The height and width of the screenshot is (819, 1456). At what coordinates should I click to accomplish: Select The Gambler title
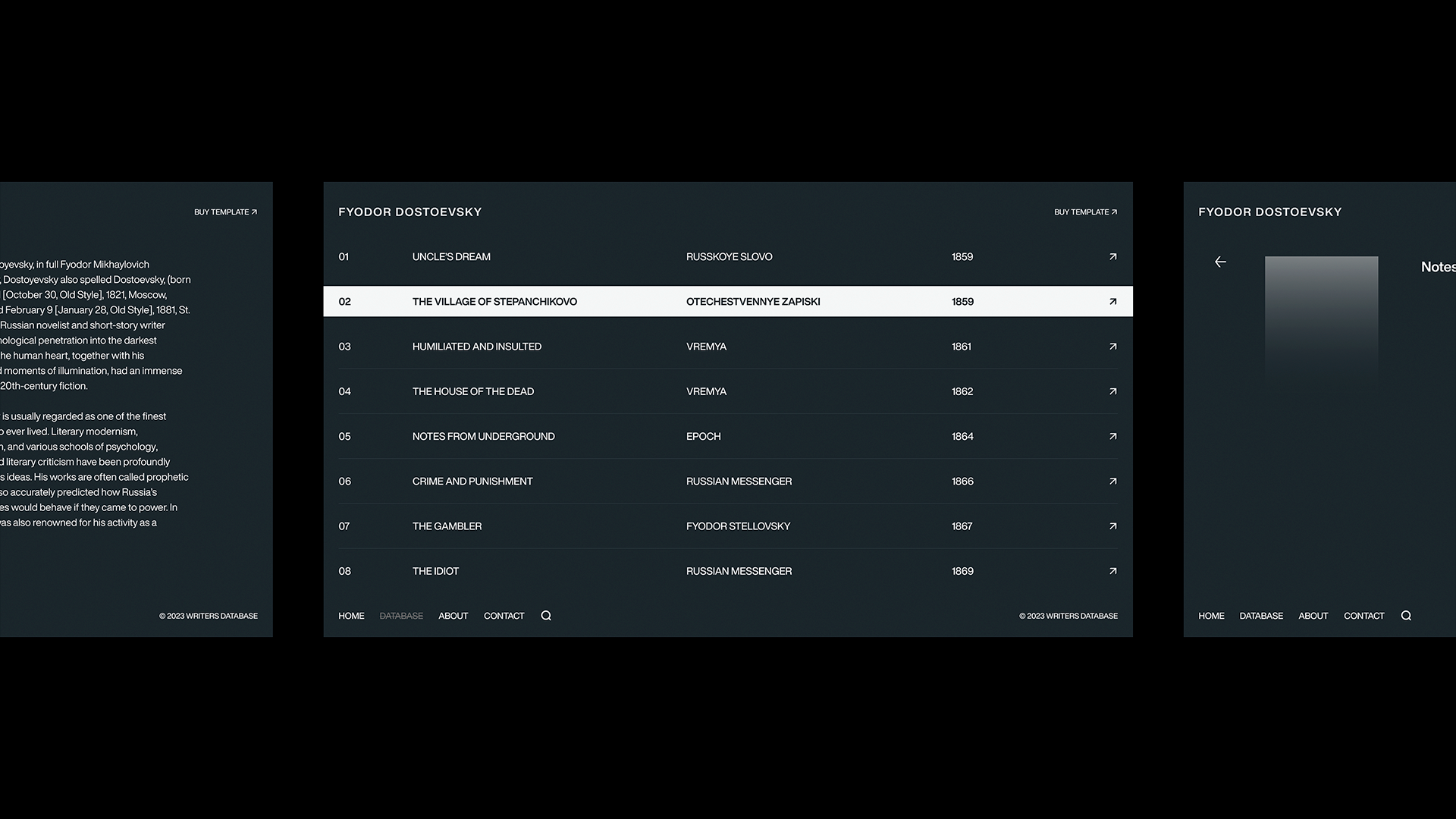pyautogui.click(x=447, y=526)
